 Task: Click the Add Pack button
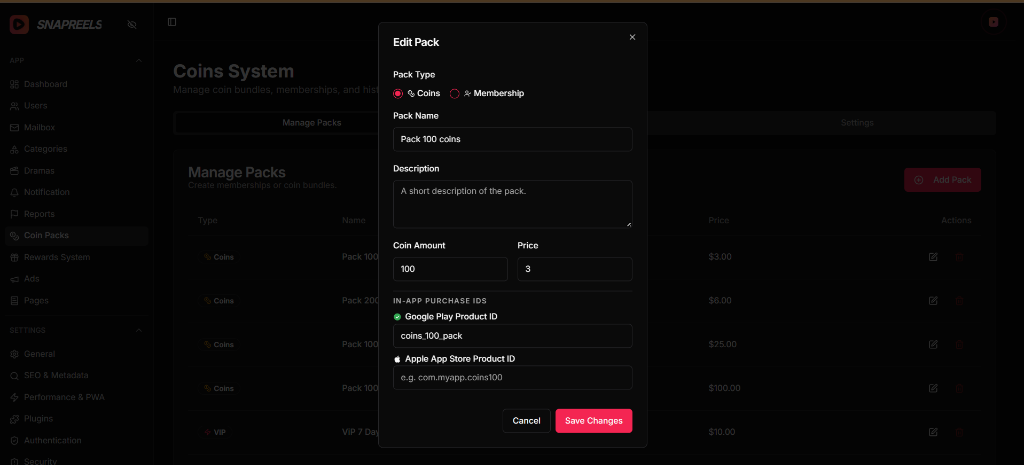coord(942,180)
